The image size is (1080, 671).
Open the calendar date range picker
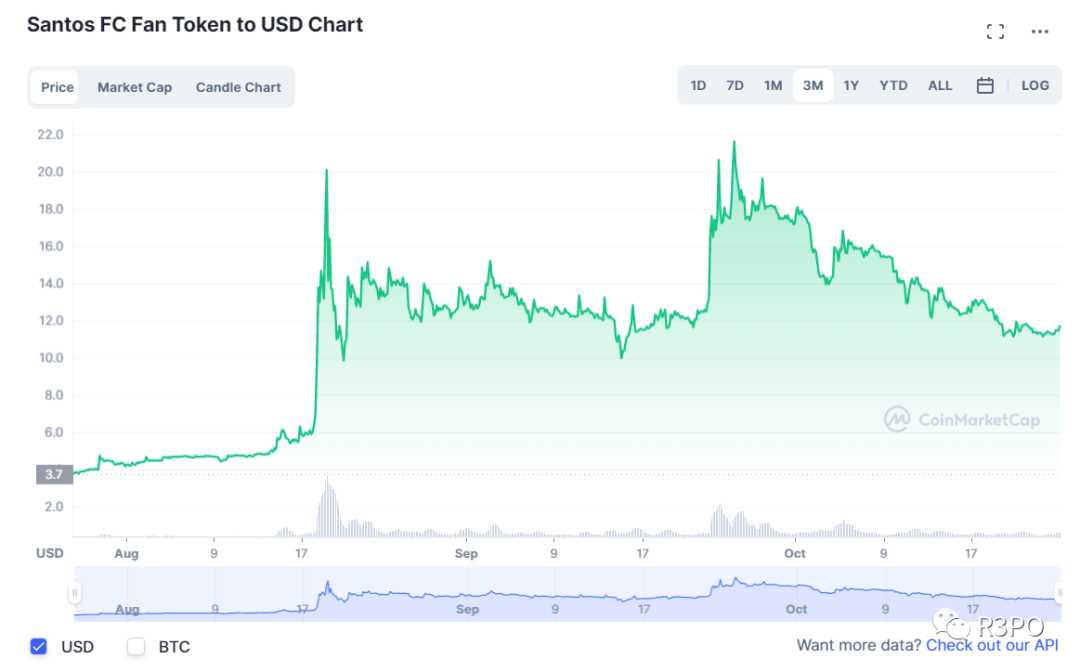click(x=985, y=86)
